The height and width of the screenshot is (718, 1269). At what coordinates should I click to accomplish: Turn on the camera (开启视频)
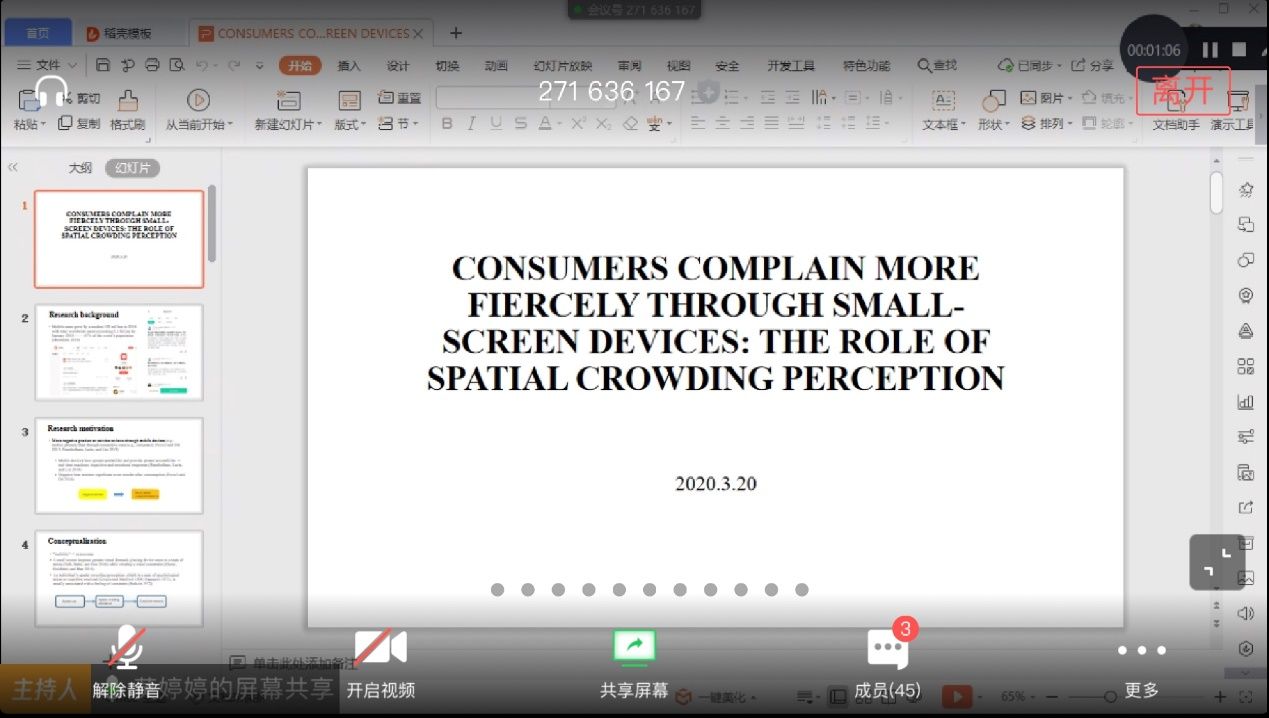click(x=381, y=650)
